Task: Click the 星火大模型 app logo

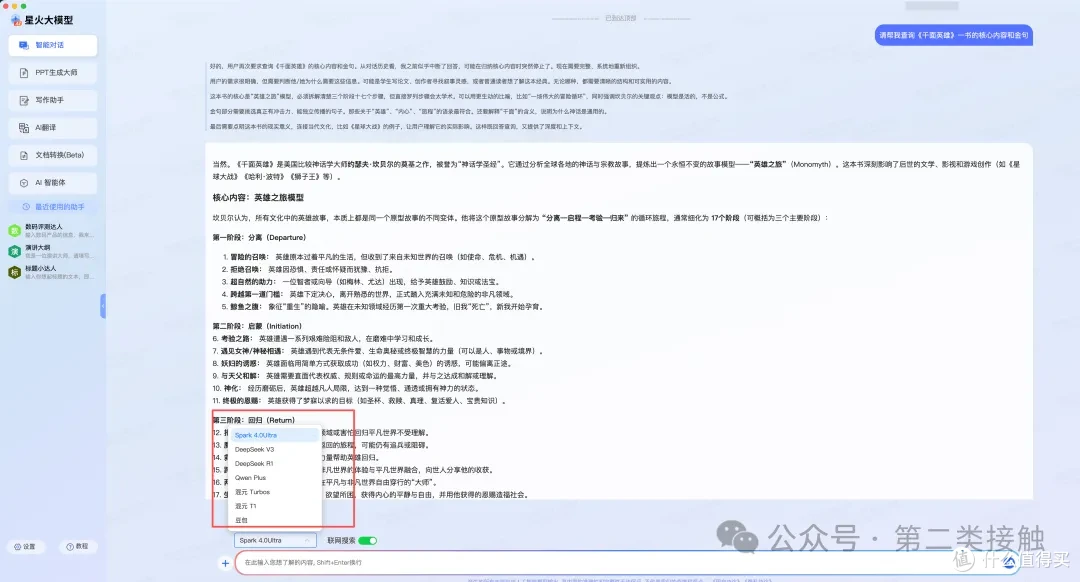Action: click(42, 20)
